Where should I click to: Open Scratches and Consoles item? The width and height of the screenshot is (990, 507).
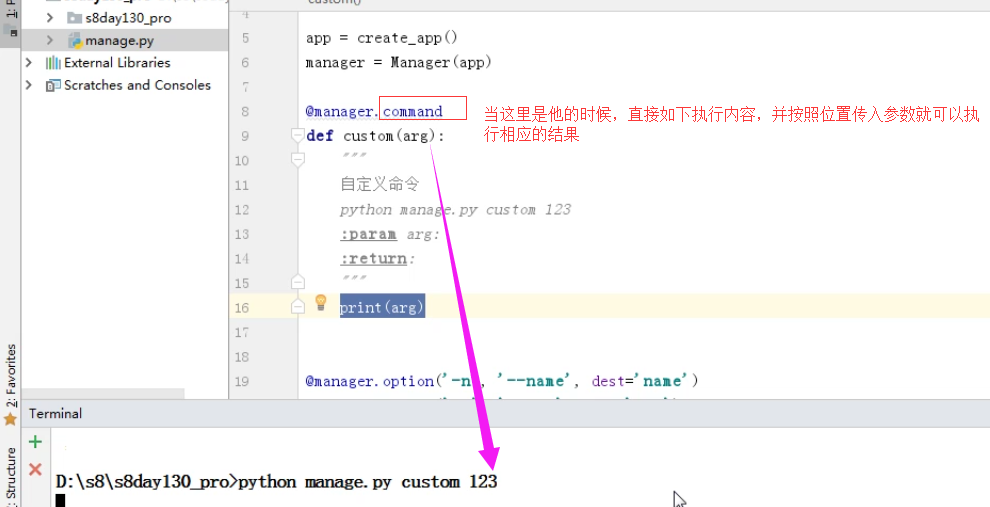pos(137,85)
